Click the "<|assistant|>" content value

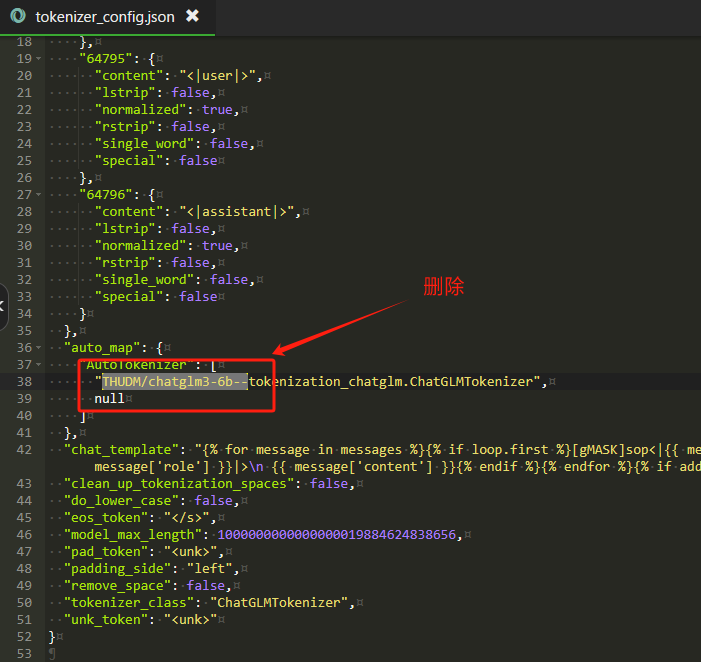pyautogui.click(x=236, y=211)
